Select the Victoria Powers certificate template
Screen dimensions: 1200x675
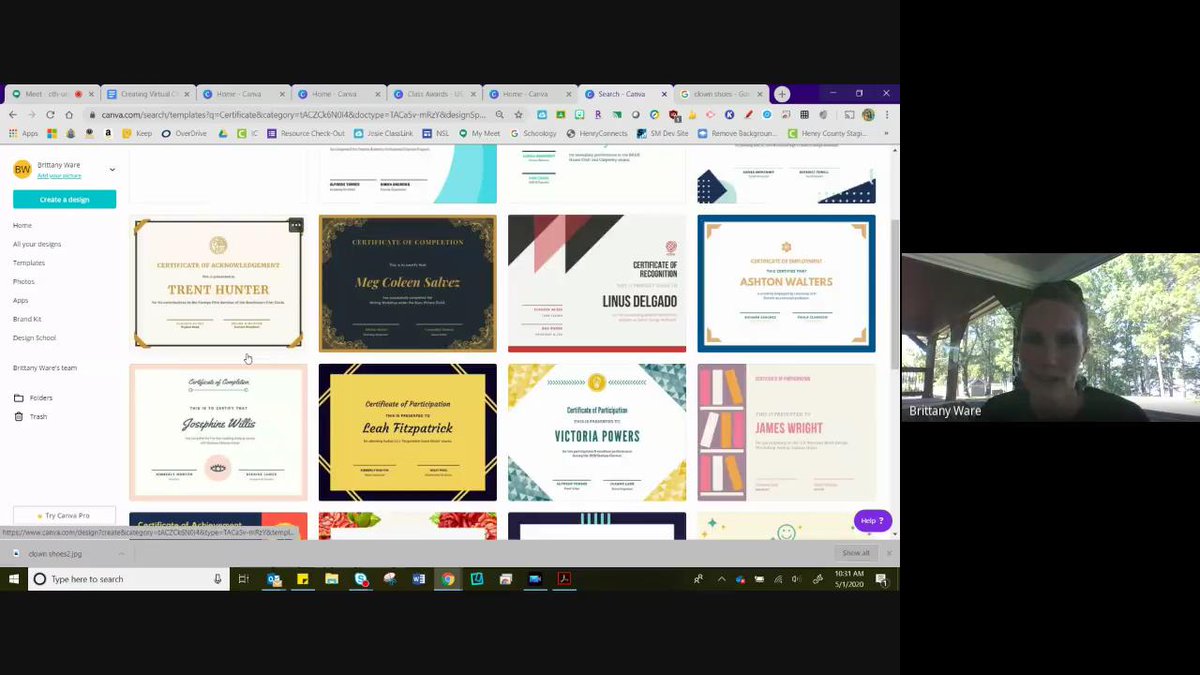[596, 432]
